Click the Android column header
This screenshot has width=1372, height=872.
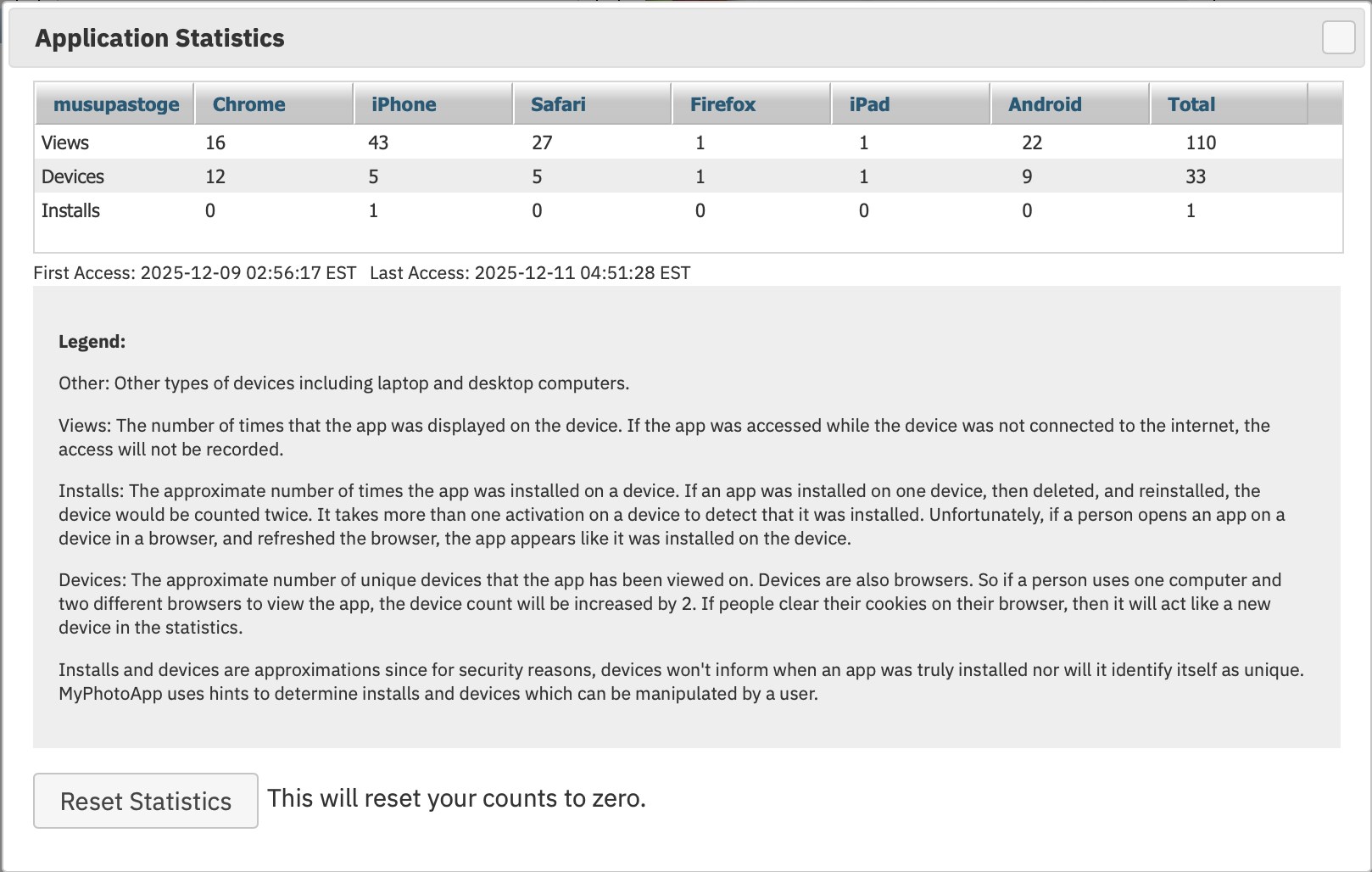(x=1045, y=104)
